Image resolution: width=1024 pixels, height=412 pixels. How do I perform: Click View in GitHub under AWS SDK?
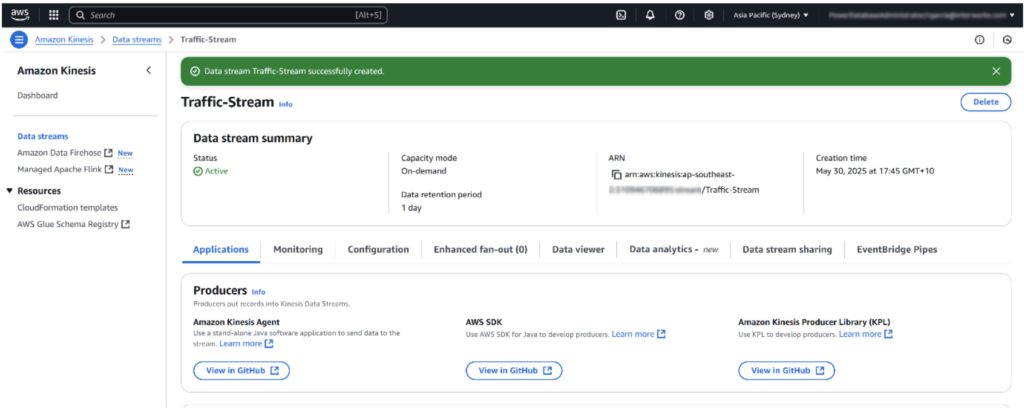click(x=514, y=370)
